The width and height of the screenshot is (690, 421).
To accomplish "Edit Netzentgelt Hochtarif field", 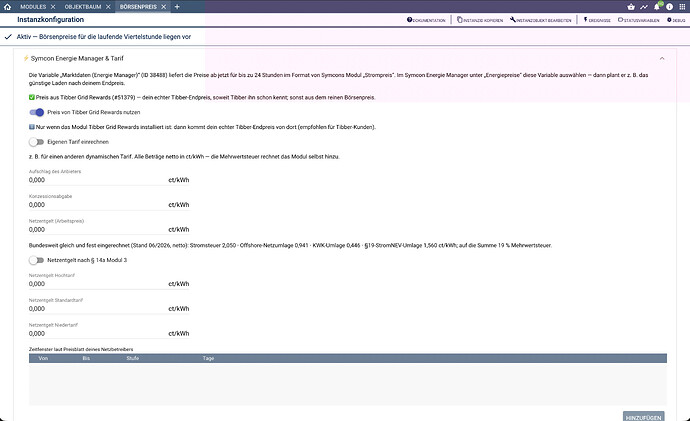I will point(109,284).
